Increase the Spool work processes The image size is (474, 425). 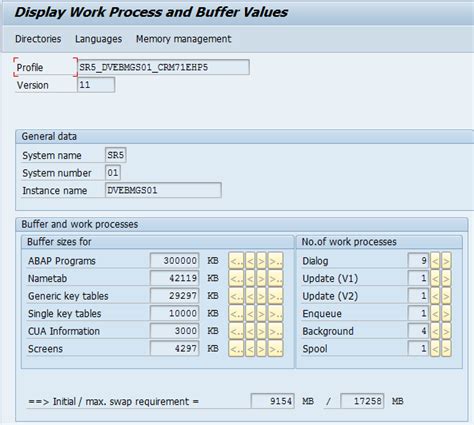tap(446, 349)
